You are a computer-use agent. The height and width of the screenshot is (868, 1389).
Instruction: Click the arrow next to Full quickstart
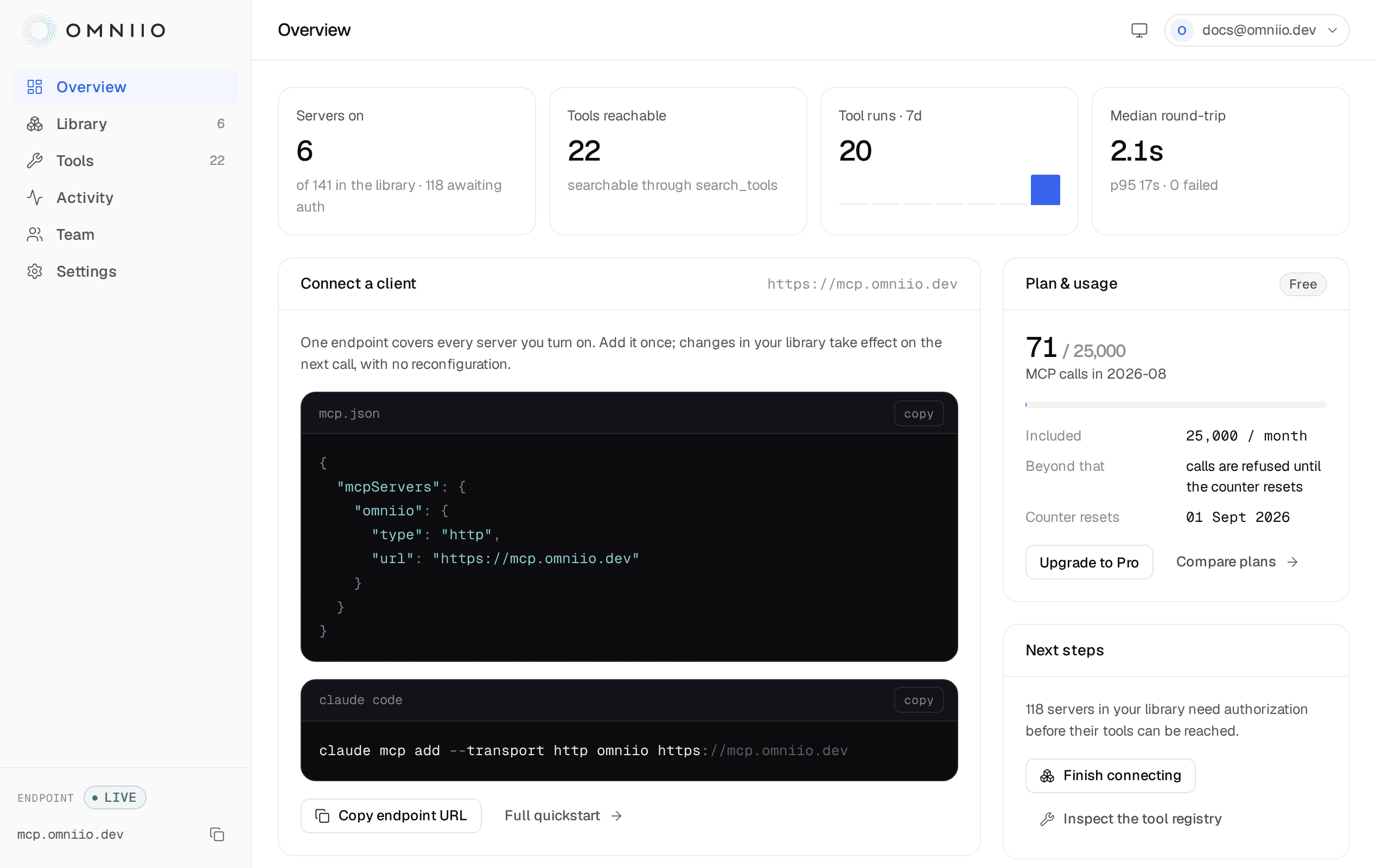coord(616,816)
